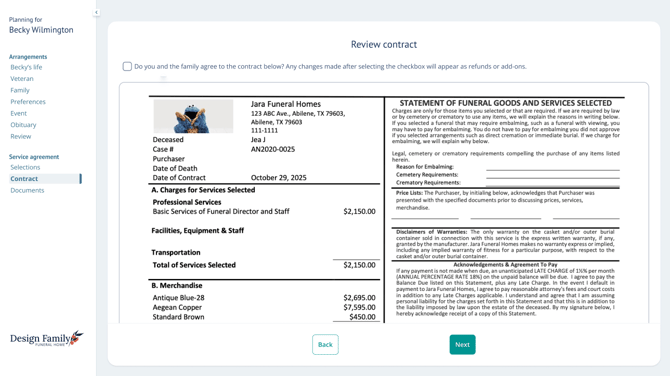Click the Total of Services Selected label
The height and width of the screenshot is (376, 670).
point(194,265)
